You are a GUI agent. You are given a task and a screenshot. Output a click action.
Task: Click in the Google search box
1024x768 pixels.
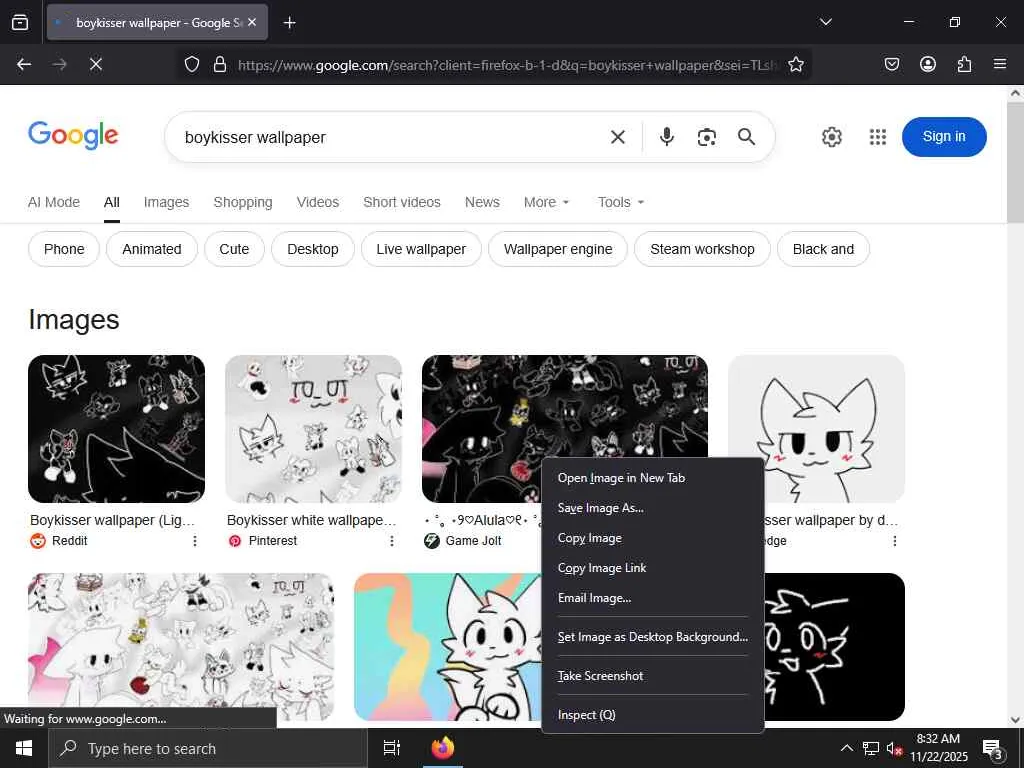click(x=392, y=137)
